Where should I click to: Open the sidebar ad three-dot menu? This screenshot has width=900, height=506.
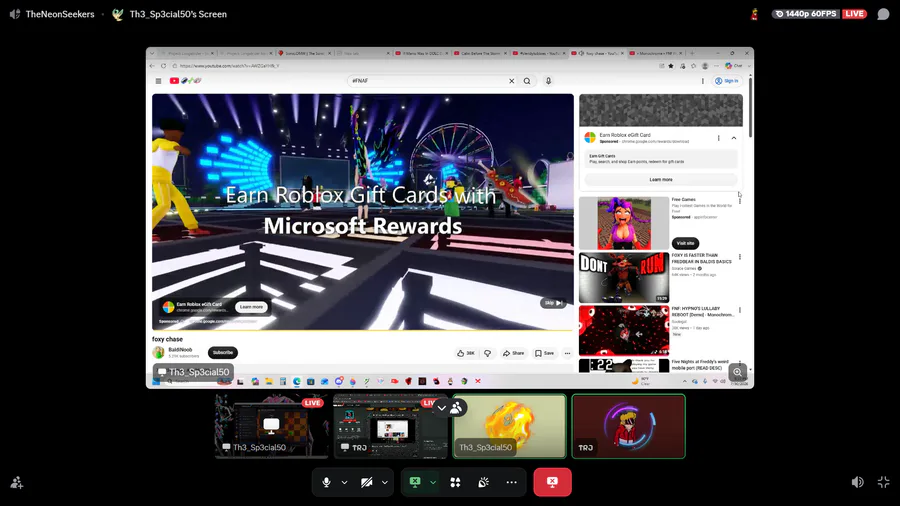click(719, 138)
